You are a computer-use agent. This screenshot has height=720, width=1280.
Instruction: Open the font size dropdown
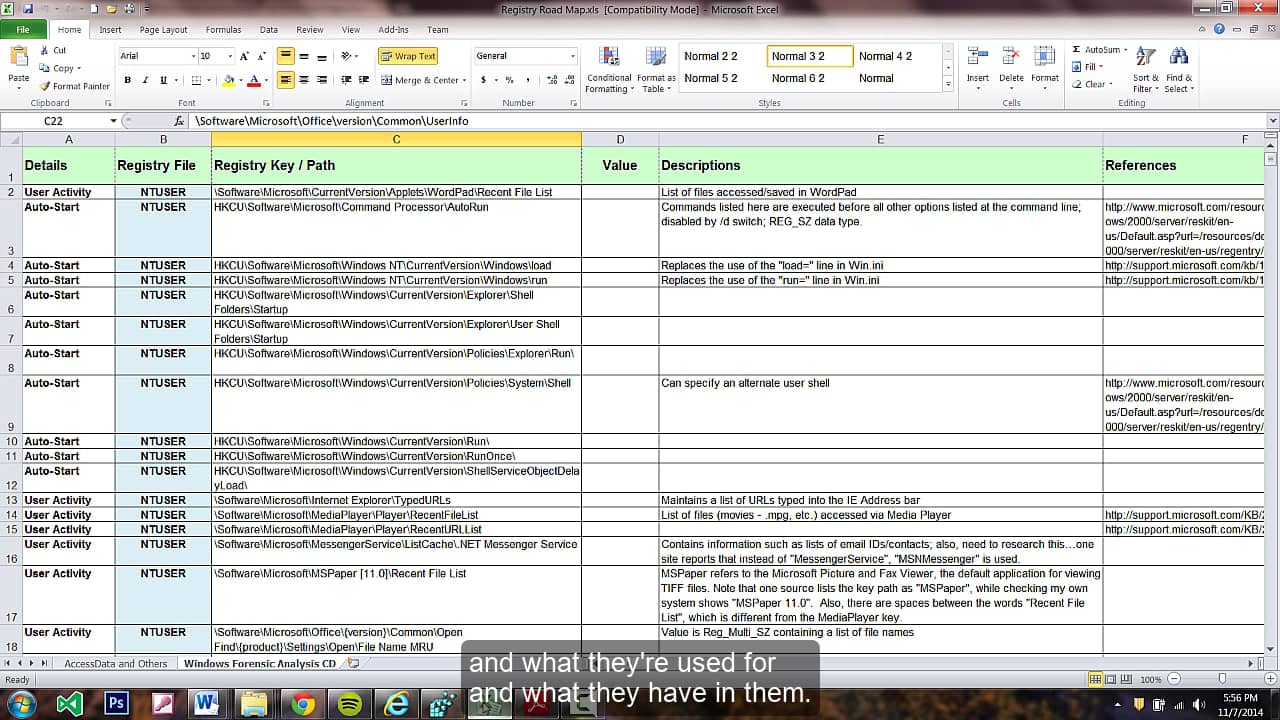point(230,56)
